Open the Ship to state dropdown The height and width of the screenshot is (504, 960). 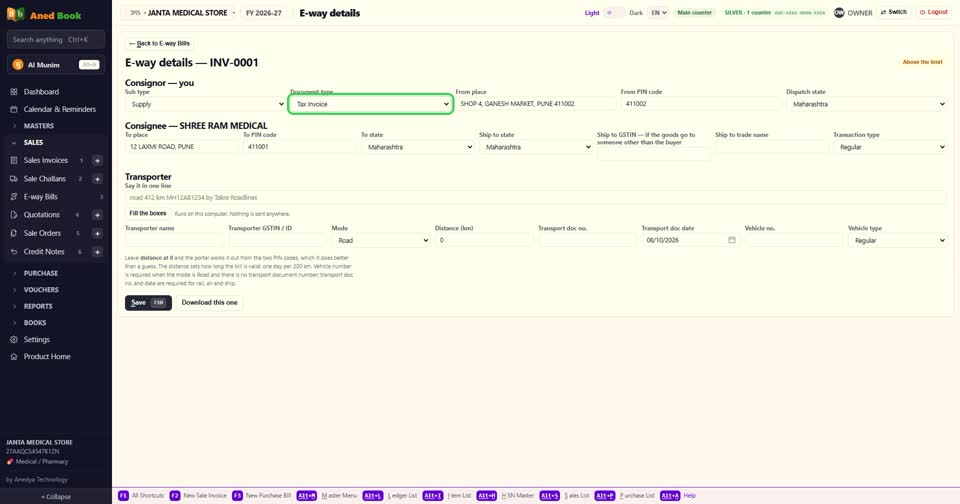[x=536, y=147]
